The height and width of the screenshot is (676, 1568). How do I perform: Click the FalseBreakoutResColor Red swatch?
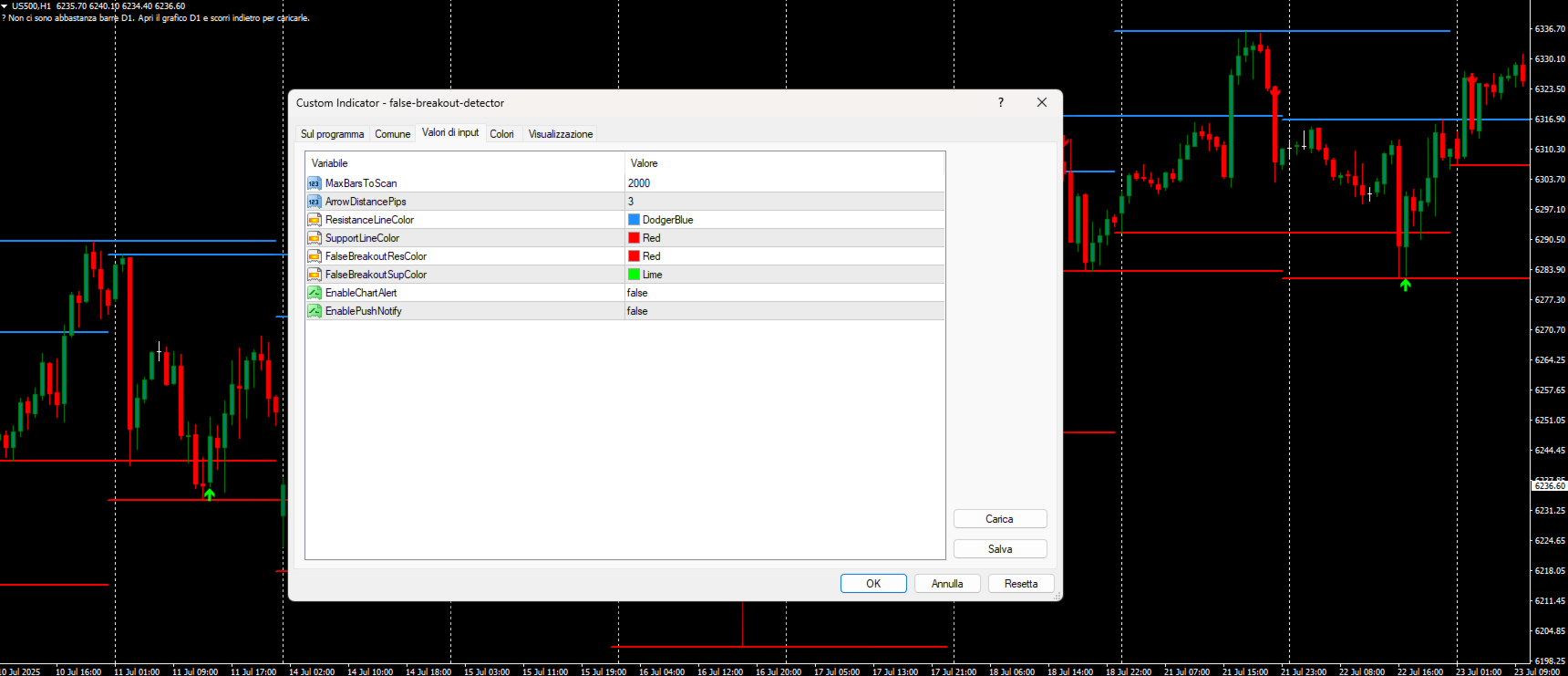[x=634, y=256]
